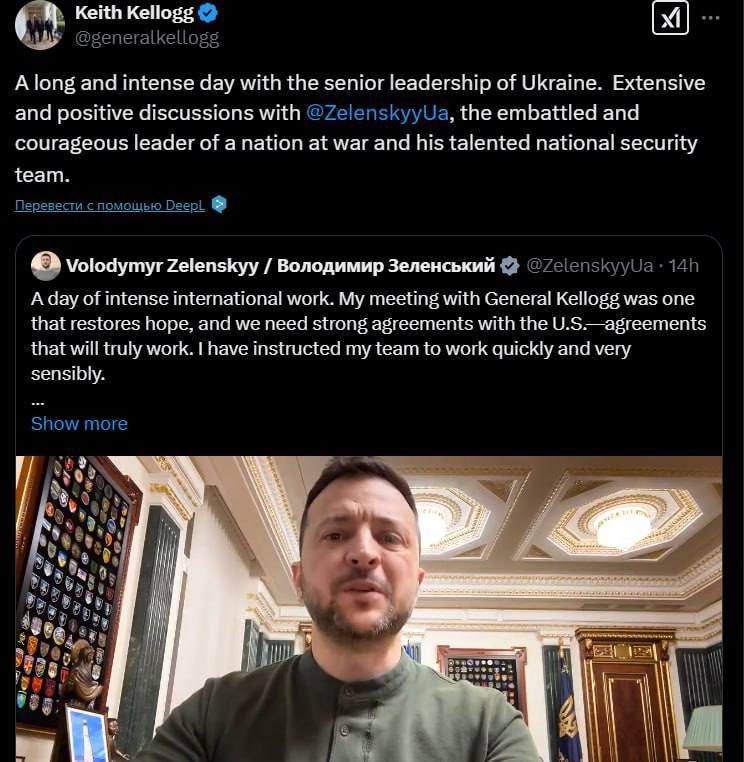Click Keith Kellogg's verified badge
Image resolution: width=744 pixels, height=762 pixels.
(x=208, y=13)
